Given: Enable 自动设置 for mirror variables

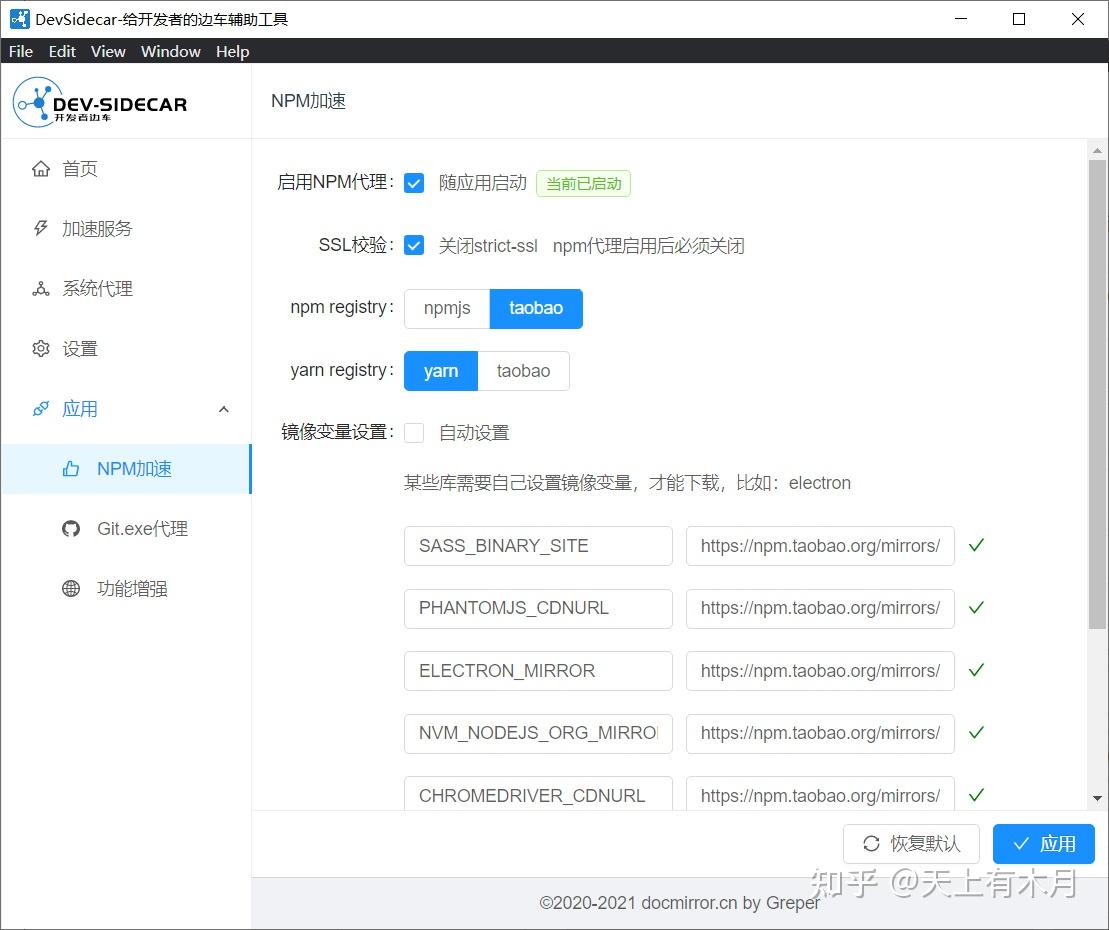Looking at the screenshot, I should coord(415,432).
